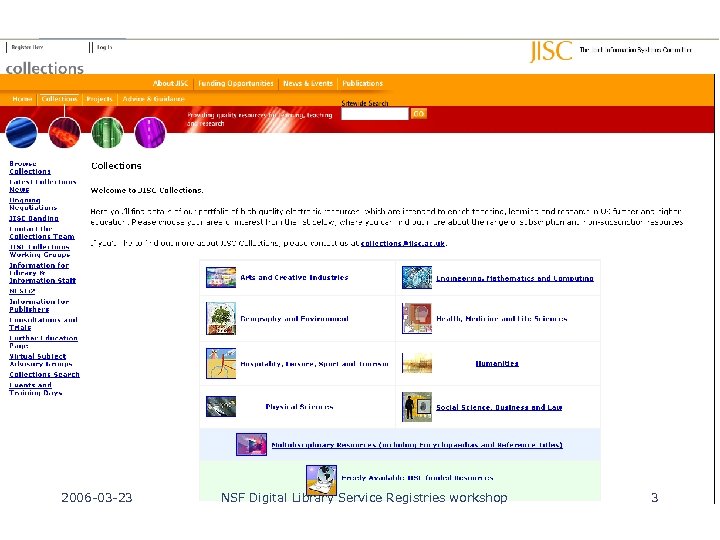Image resolution: width=720 pixels, height=540 pixels.
Task: Open Collections Search in sidebar
Action: click(x=45, y=374)
